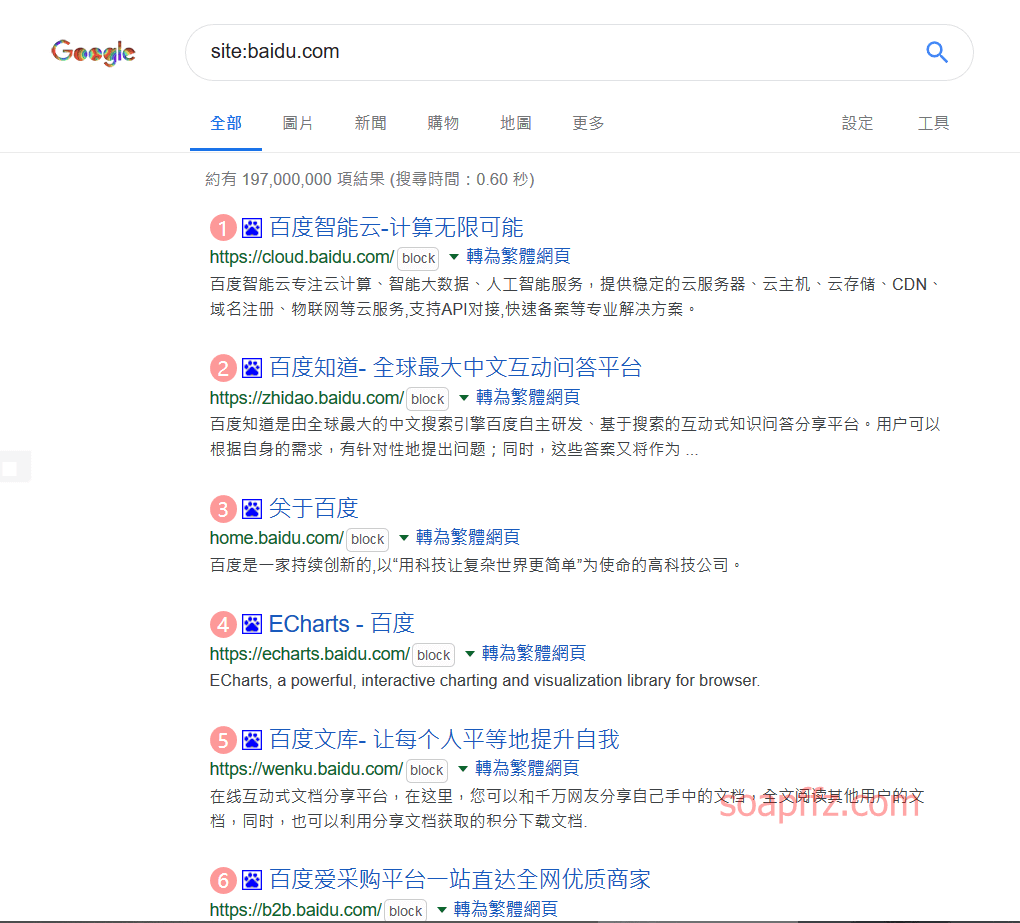The image size is (1020, 923).
Task: Expand dropdown arrow after echarts.baidu.com URL
Action: point(470,654)
